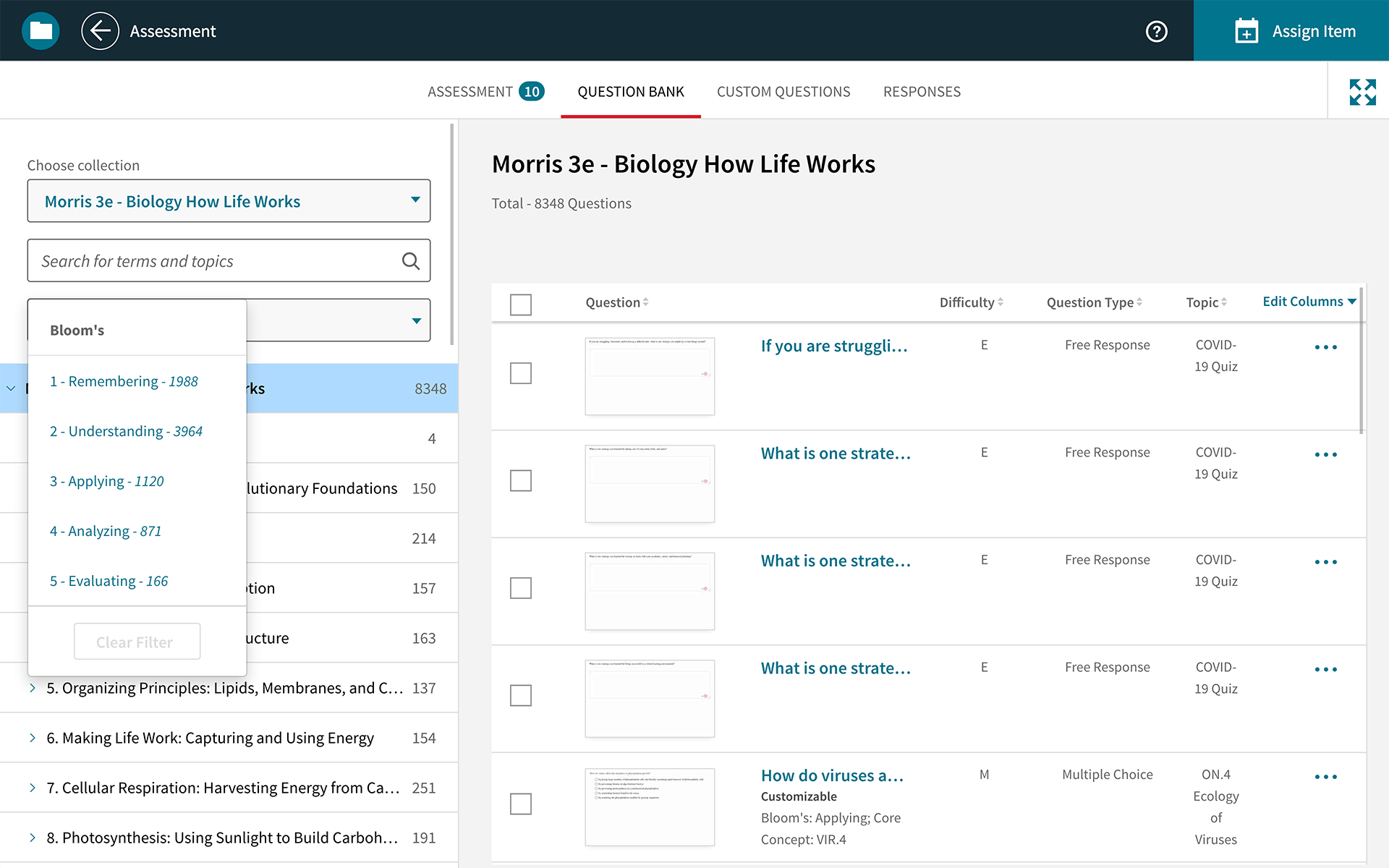
Task: Click the search magnifier icon in topic search
Action: point(410,261)
